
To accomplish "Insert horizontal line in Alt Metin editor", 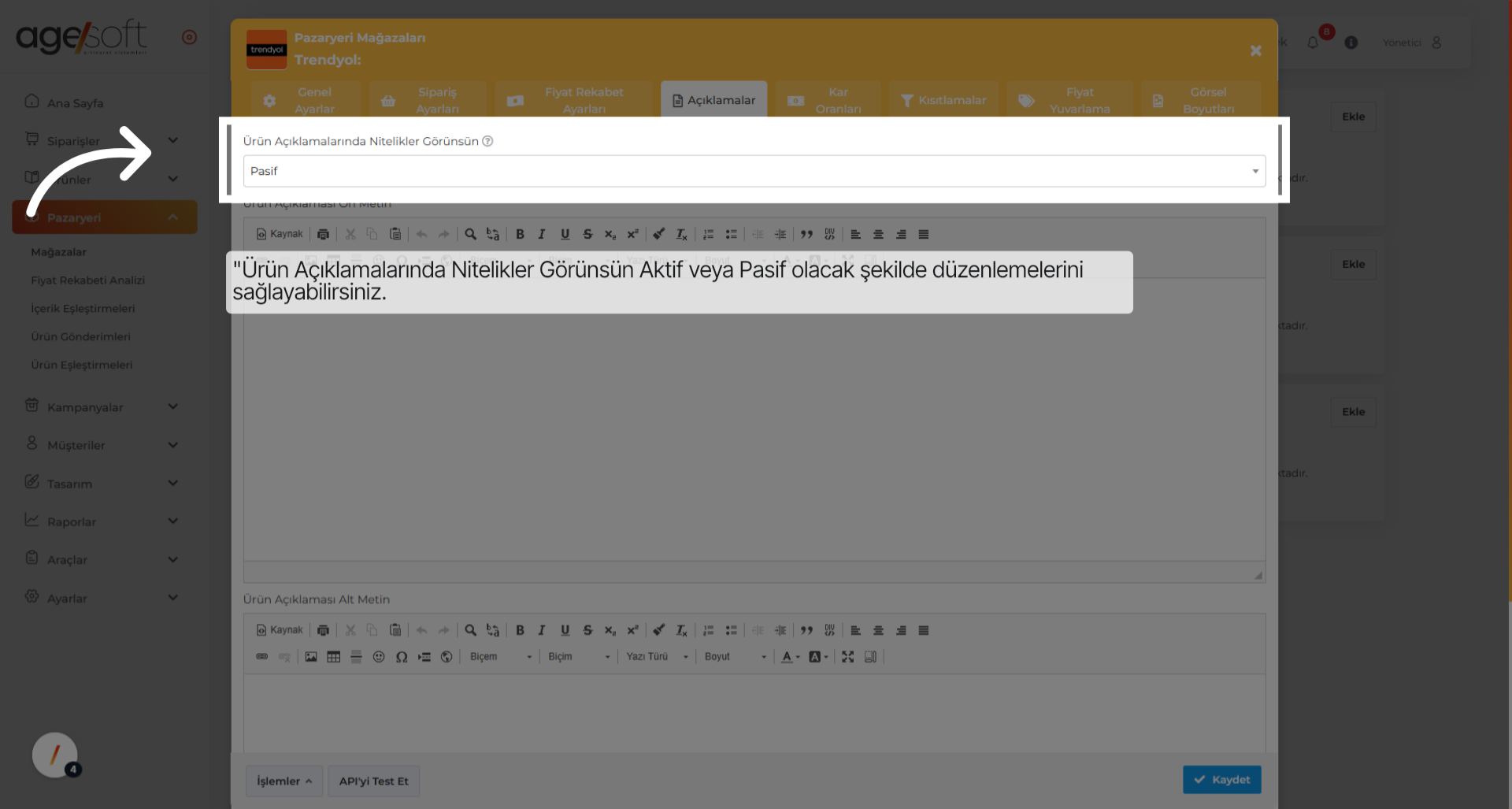I will 356,656.
